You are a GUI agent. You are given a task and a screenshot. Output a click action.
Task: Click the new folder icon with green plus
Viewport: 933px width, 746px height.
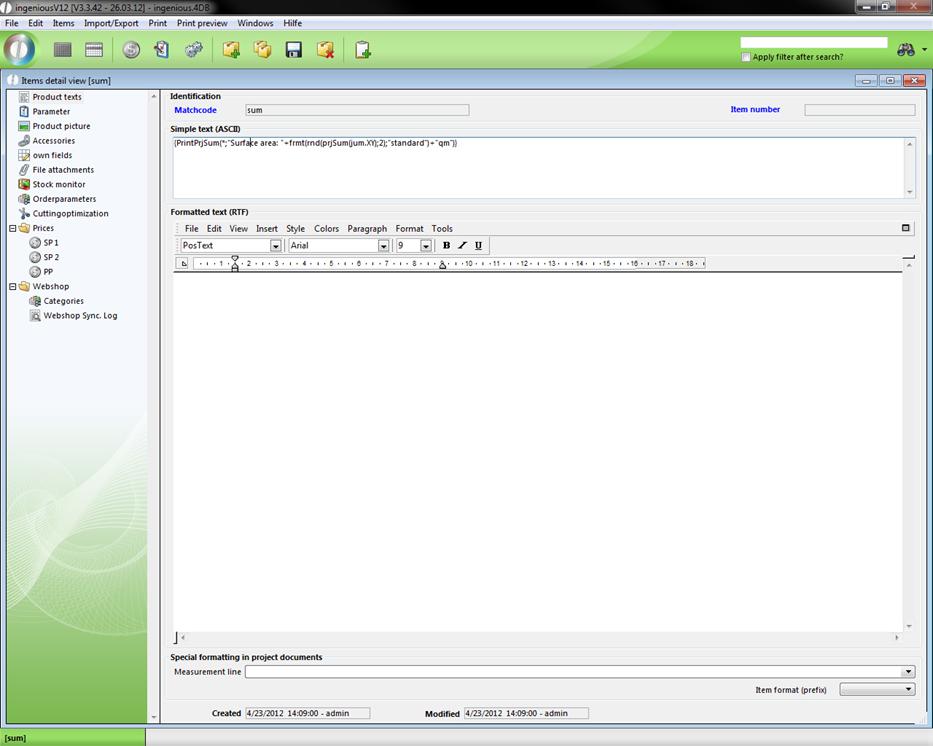tap(231, 50)
